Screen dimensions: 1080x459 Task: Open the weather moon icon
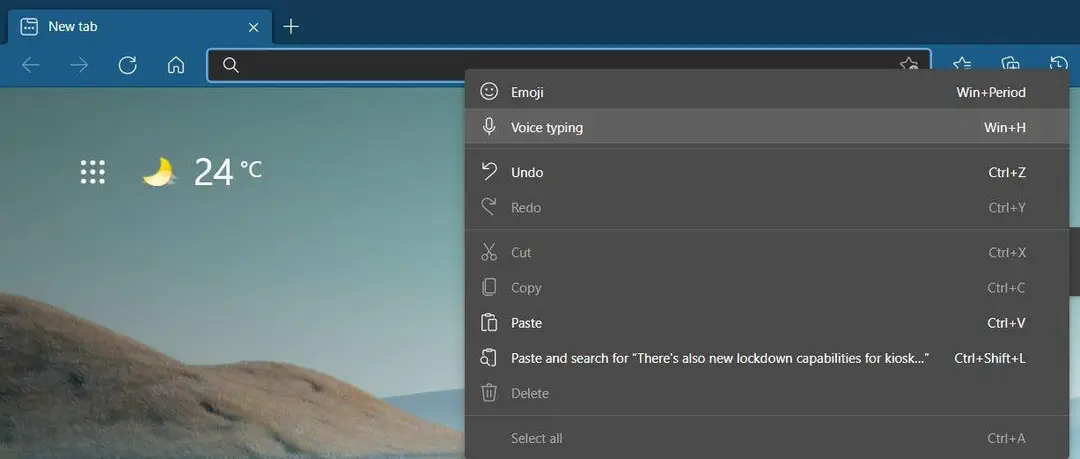[159, 172]
